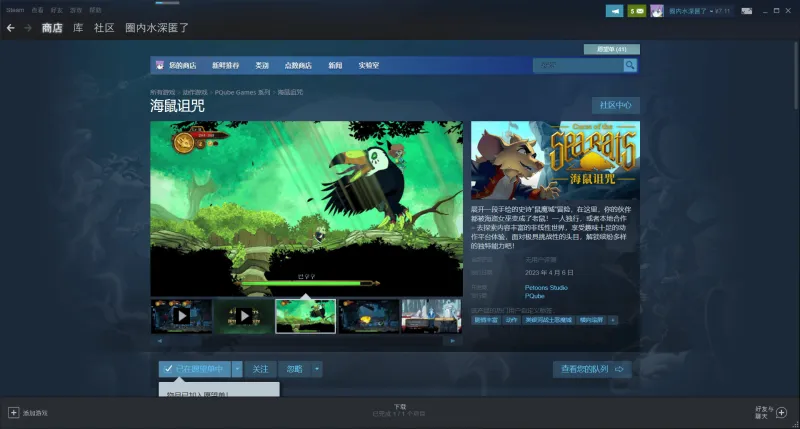Open the 游戏 menu
This screenshot has width=800, height=429.
click(x=76, y=10)
